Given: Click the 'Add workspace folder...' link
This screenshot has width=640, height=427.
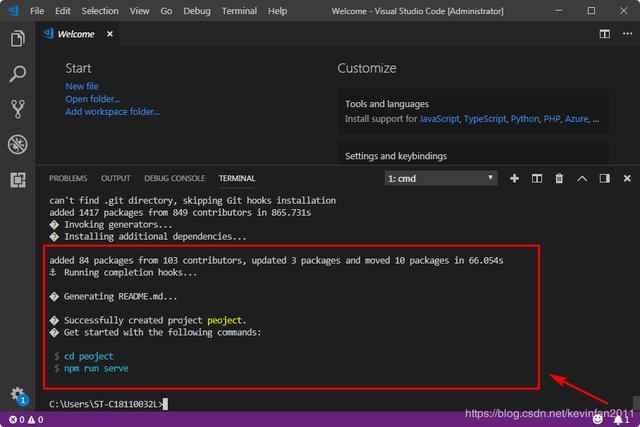Looking at the screenshot, I should click(x=113, y=111).
